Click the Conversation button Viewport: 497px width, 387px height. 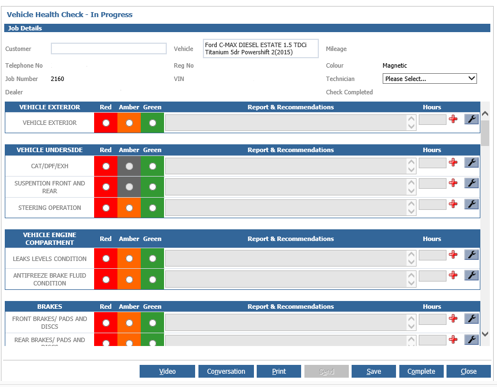pyautogui.click(x=226, y=371)
